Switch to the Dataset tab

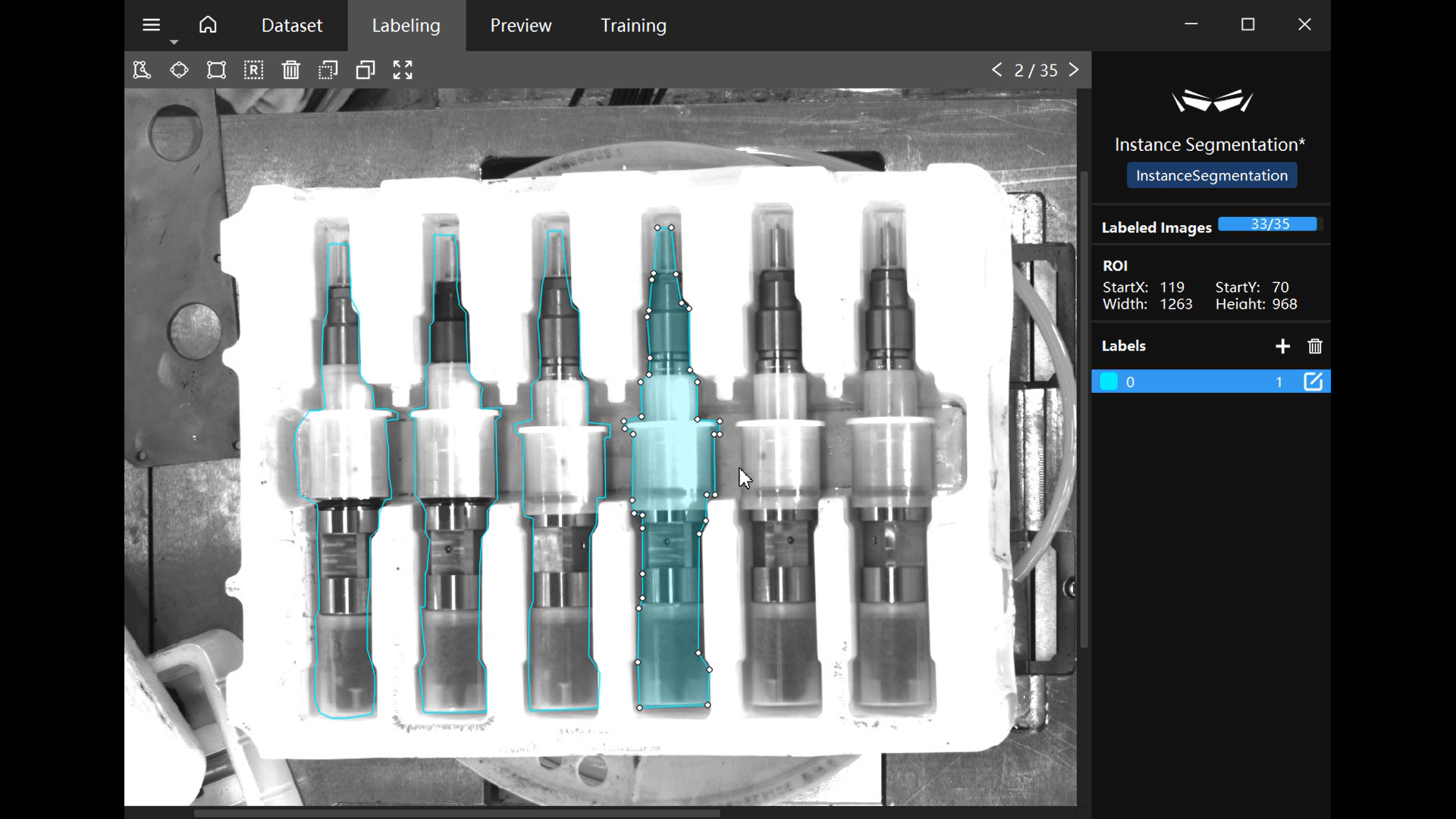click(291, 26)
